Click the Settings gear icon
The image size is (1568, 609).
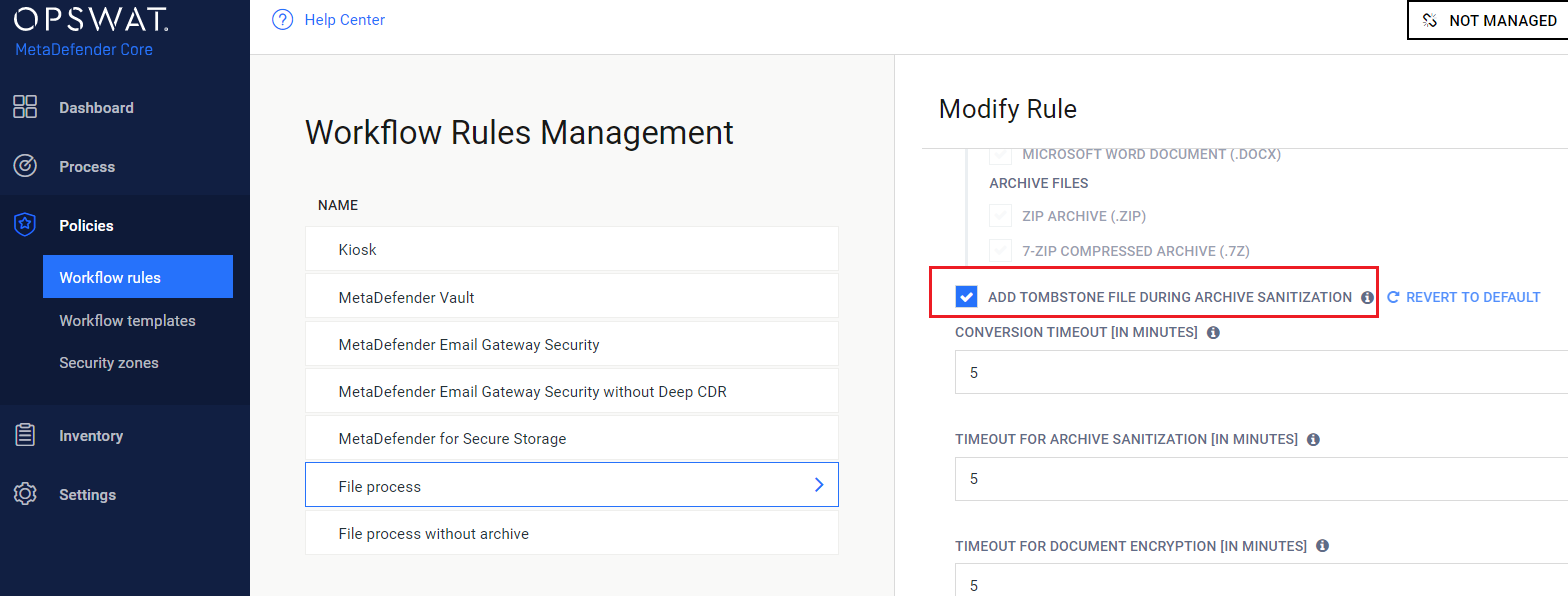25,494
